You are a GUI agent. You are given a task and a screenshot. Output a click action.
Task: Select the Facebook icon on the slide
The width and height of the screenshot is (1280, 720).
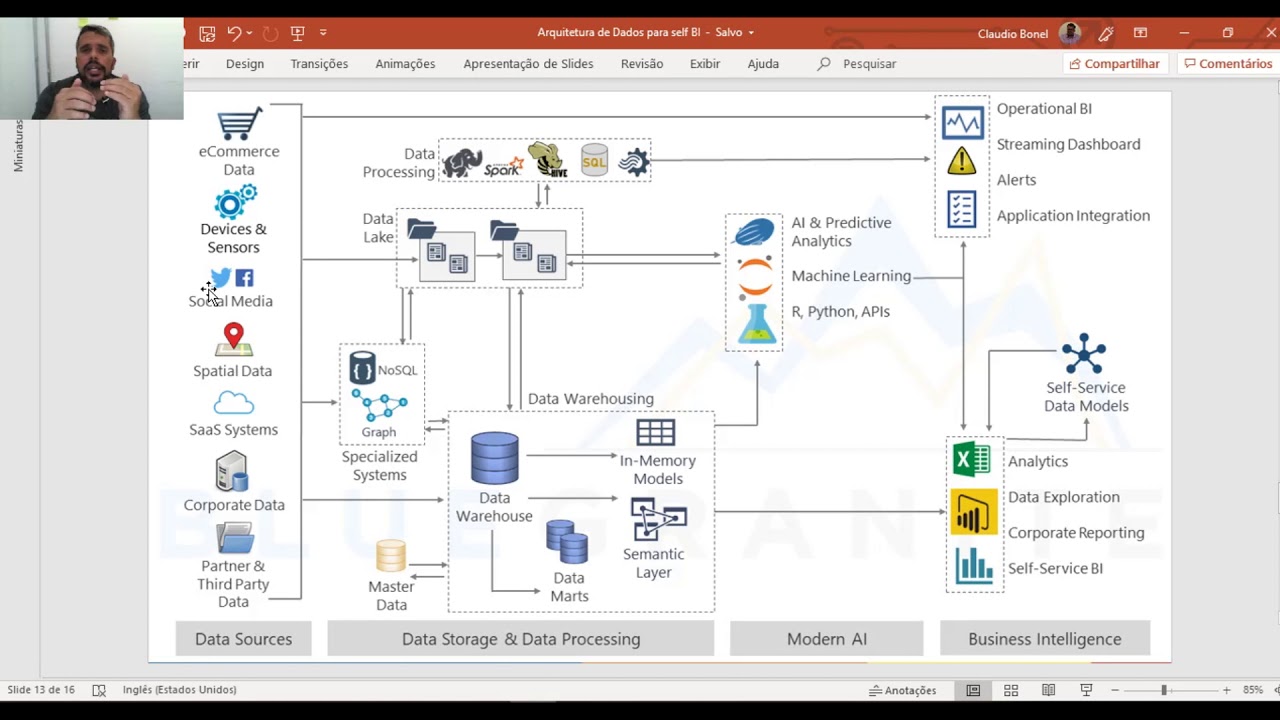[244, 278]
